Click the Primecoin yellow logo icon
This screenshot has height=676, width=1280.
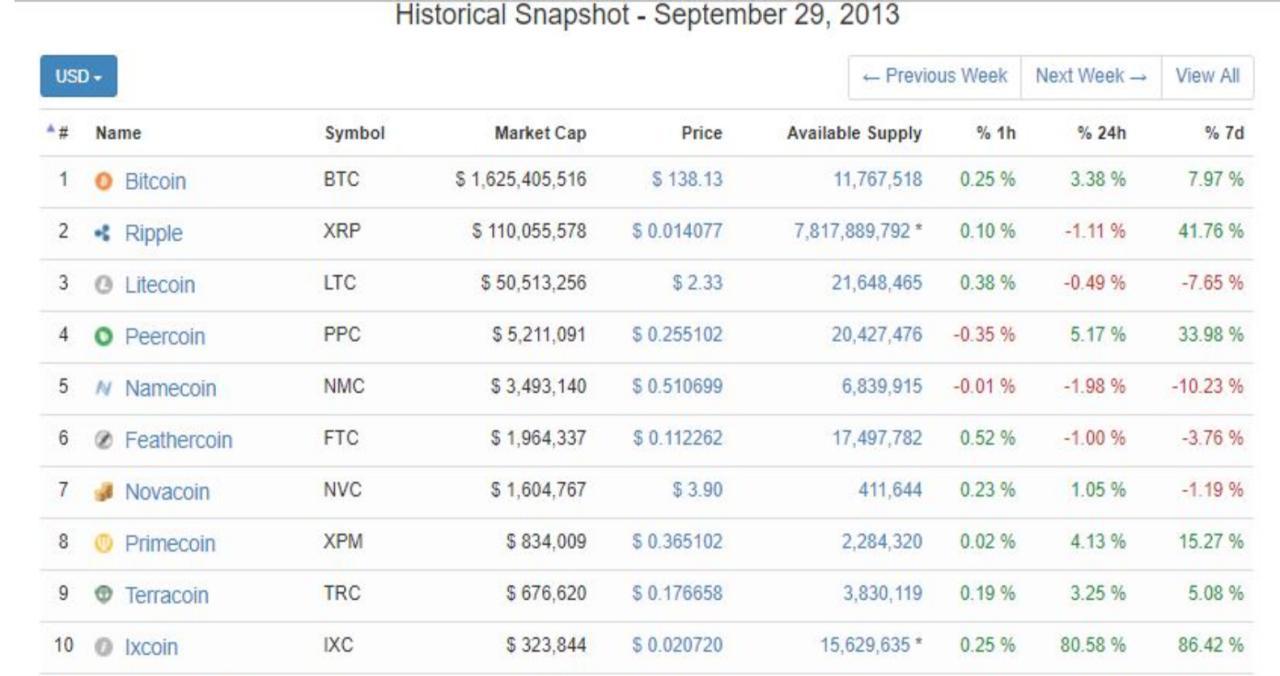pyautogui.click(x=103, y=544)
